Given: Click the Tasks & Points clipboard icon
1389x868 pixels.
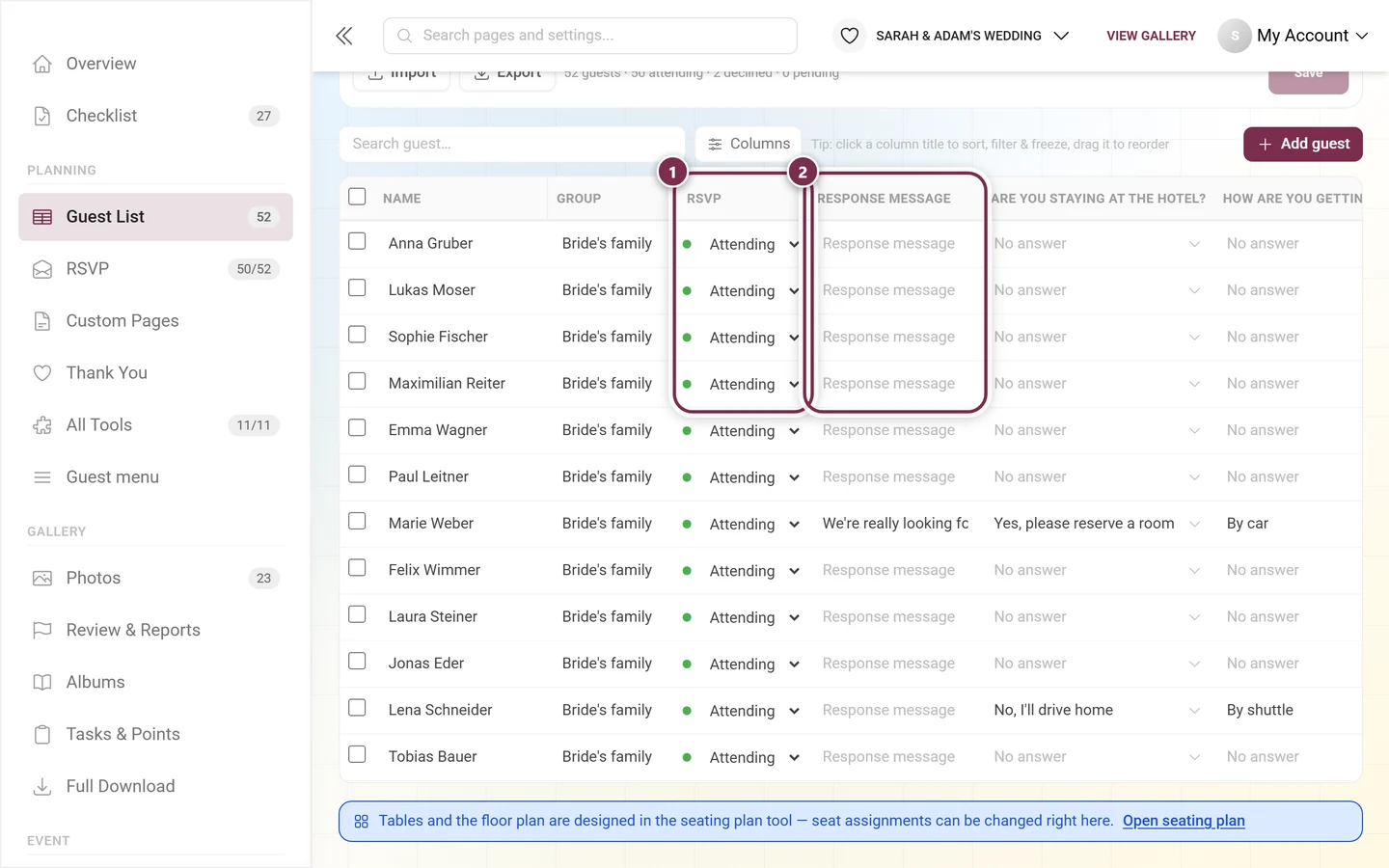Looking at the screenshot, I should tap(42, 735).
